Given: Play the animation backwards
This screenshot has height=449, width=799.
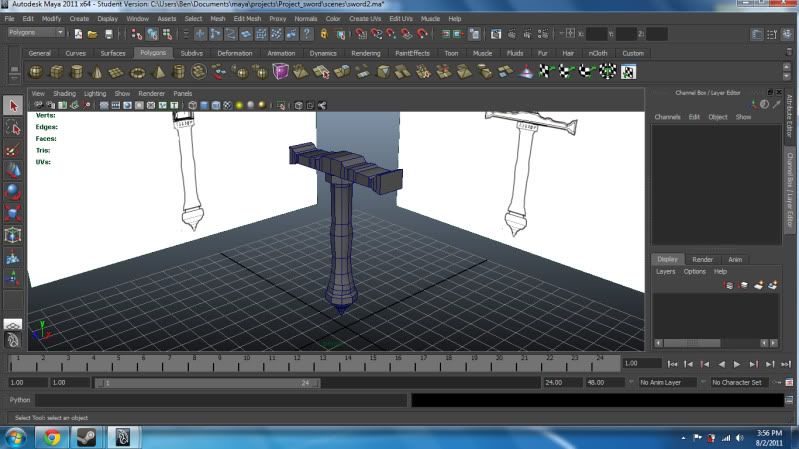Looking at the screenshot, I should point(721,364).
